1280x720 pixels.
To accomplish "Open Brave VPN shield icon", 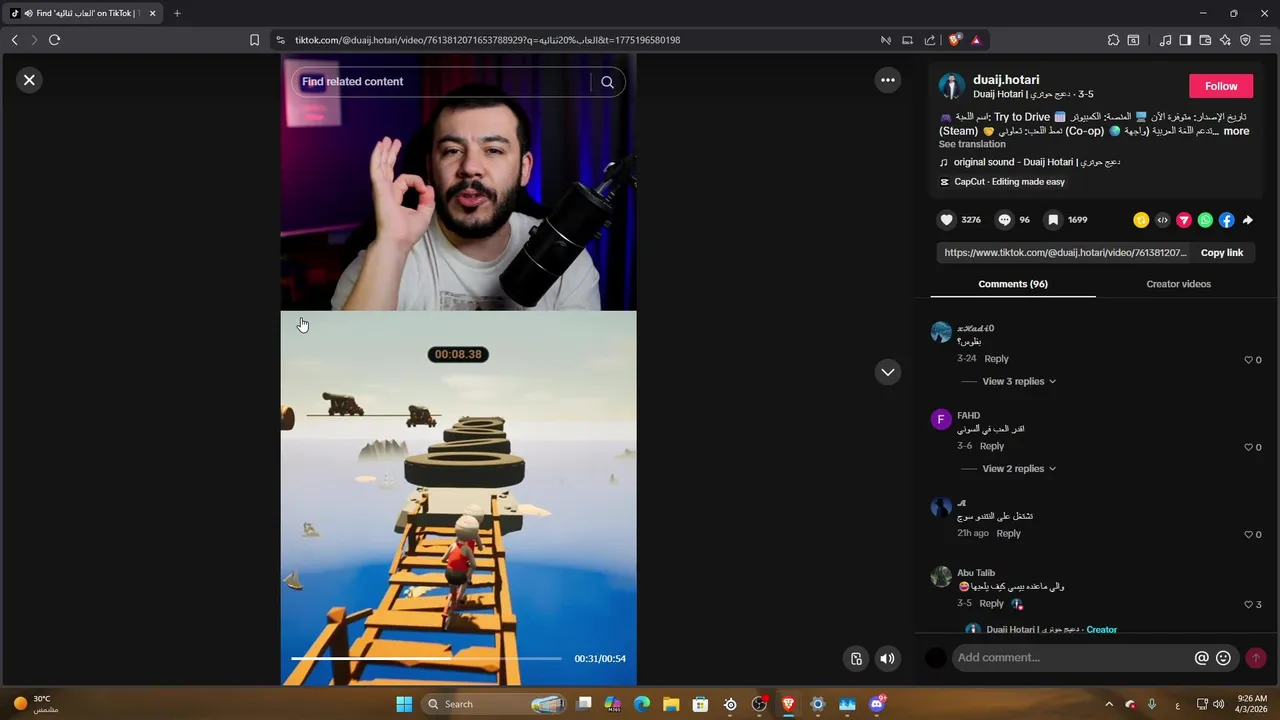I will coord(1245,40).
